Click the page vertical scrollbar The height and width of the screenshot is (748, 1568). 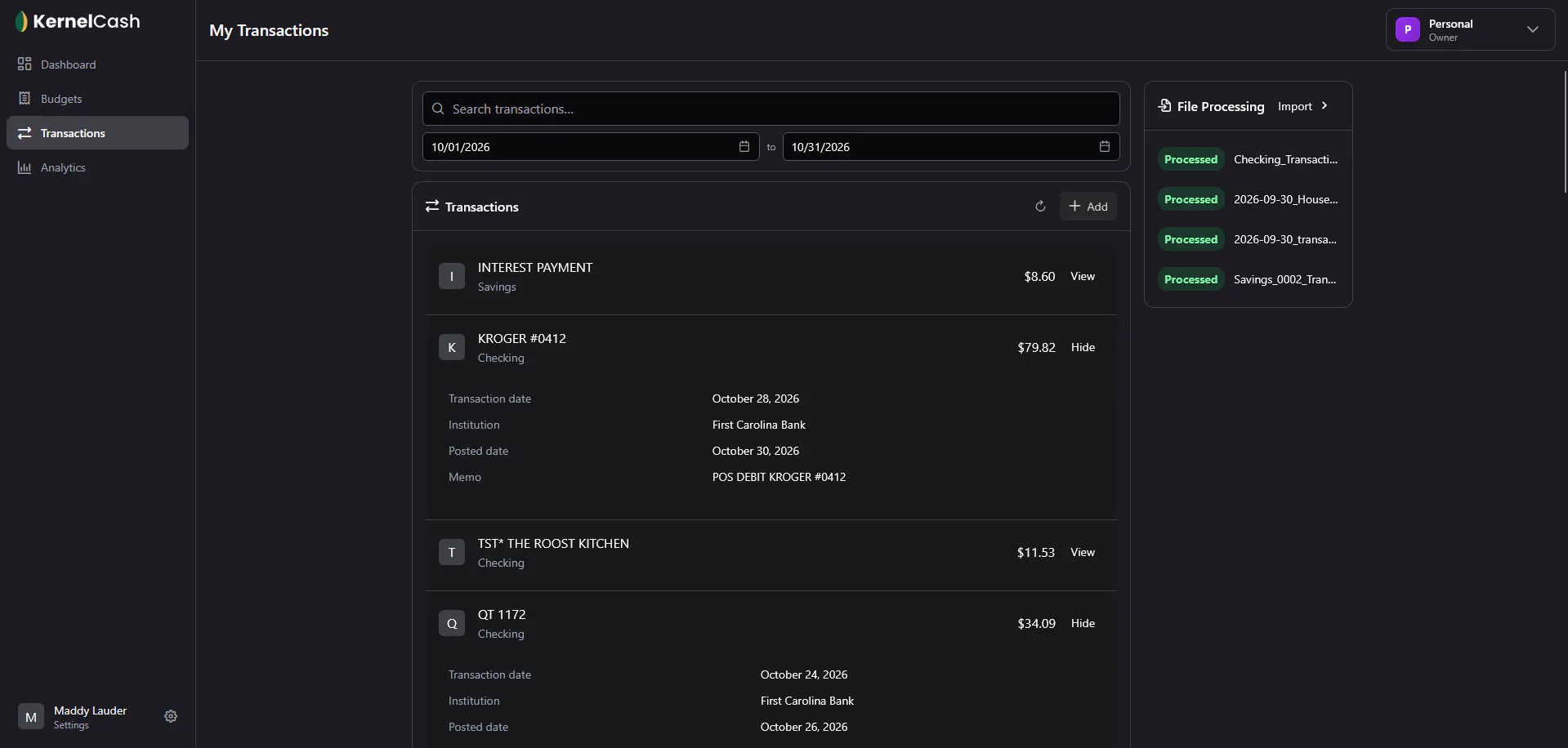coord(1565,131)
